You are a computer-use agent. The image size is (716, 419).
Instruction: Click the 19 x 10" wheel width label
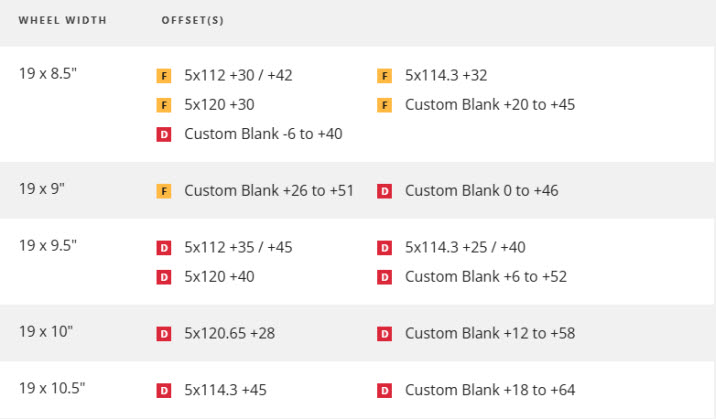pos(46,331)
